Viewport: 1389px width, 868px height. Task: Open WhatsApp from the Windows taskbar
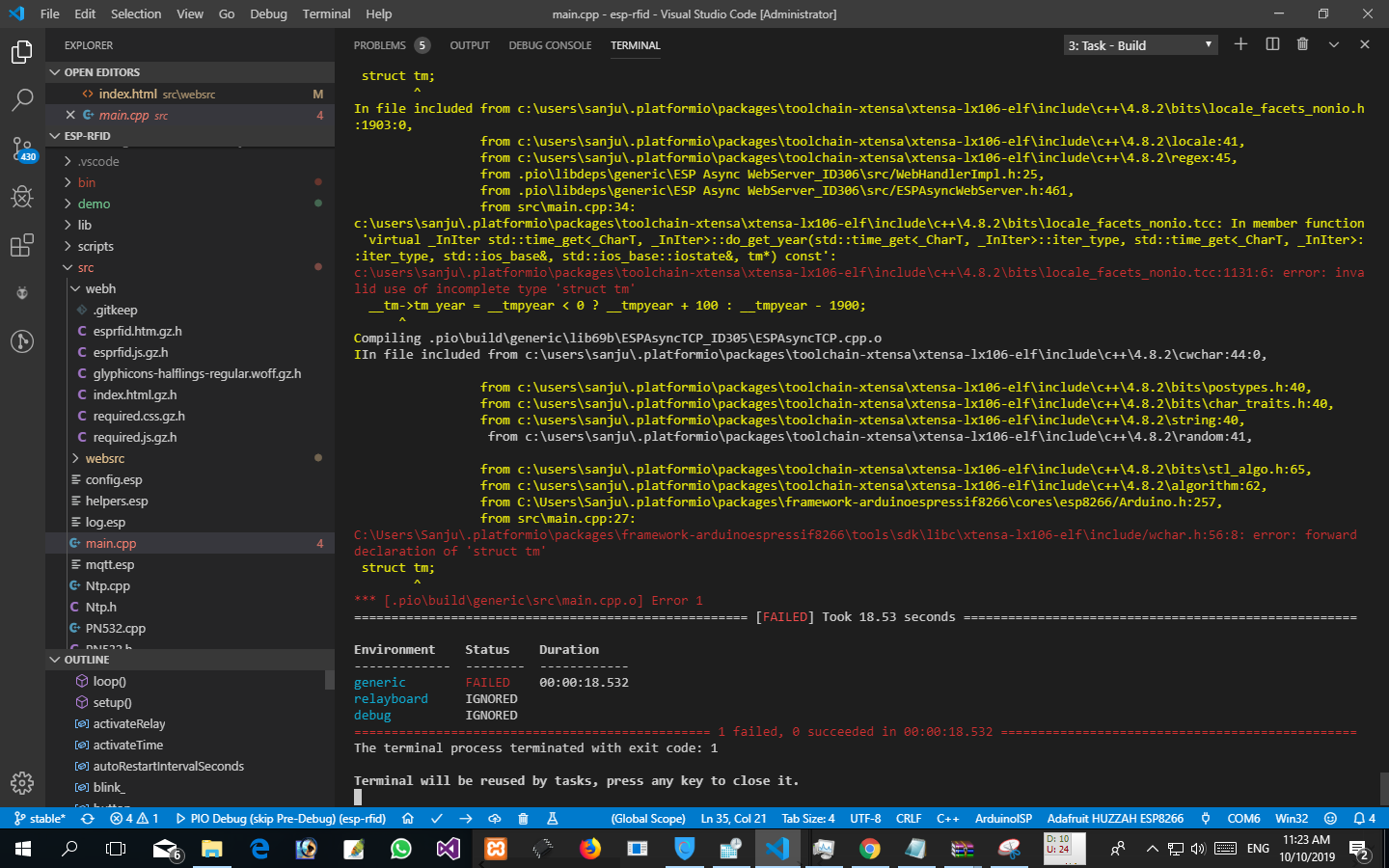click(x=400, y=849)
